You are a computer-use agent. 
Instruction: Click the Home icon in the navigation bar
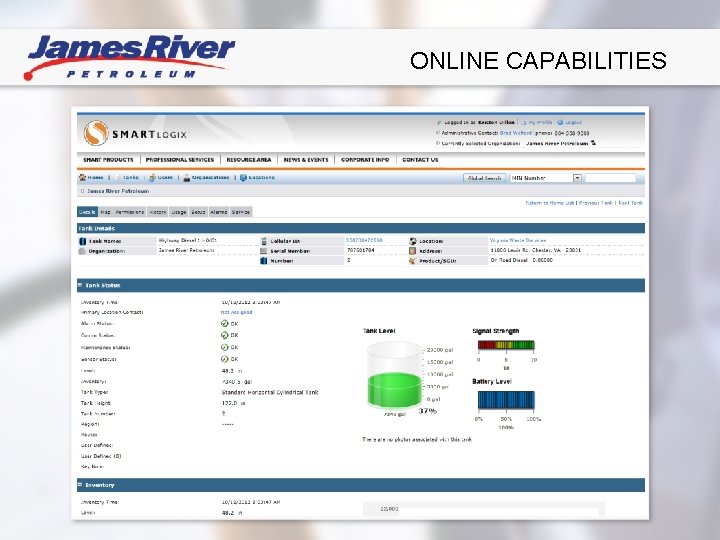[x=83, y=177]
